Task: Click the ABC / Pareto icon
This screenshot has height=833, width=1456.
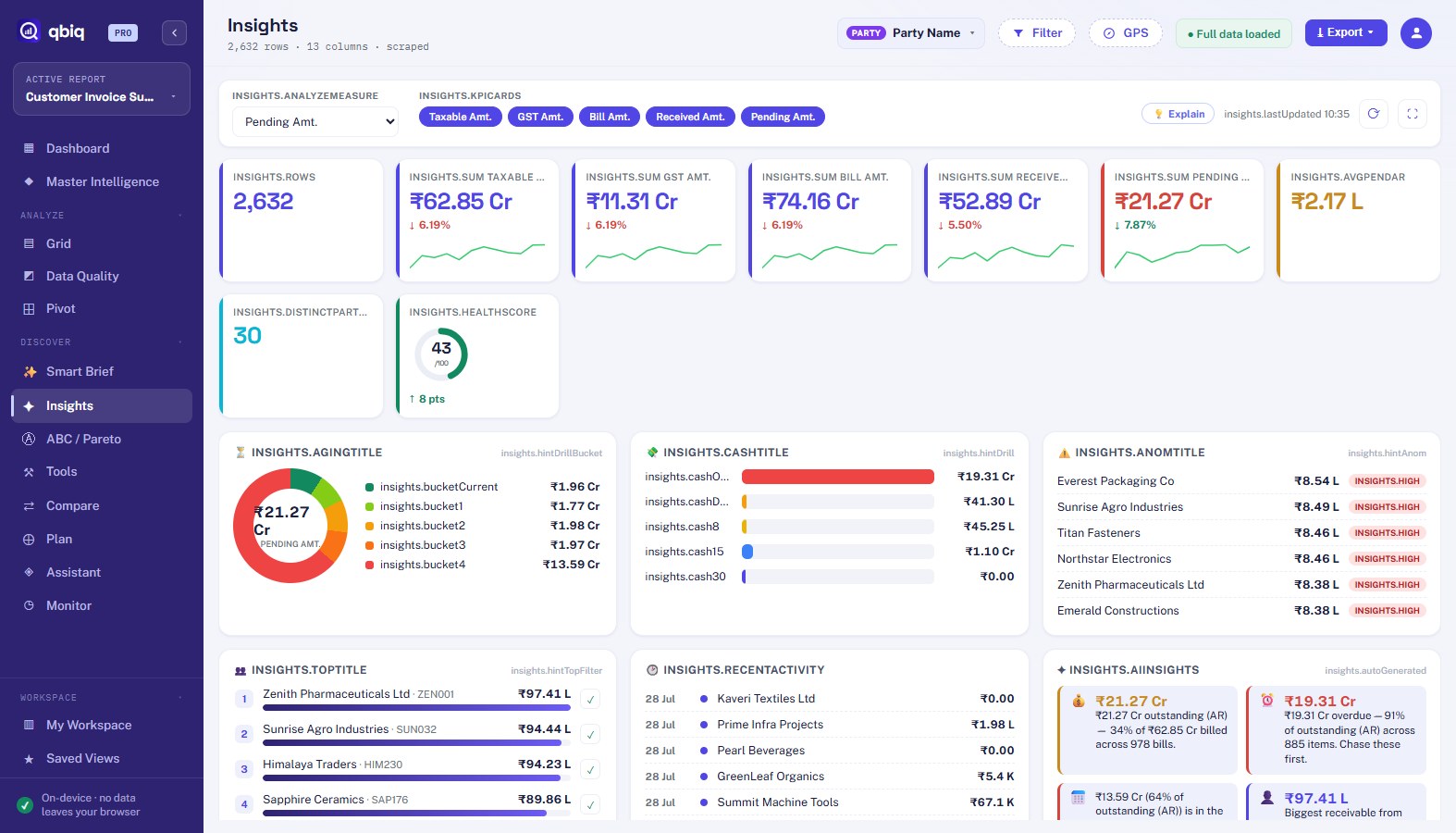Action: pos(29,439)
